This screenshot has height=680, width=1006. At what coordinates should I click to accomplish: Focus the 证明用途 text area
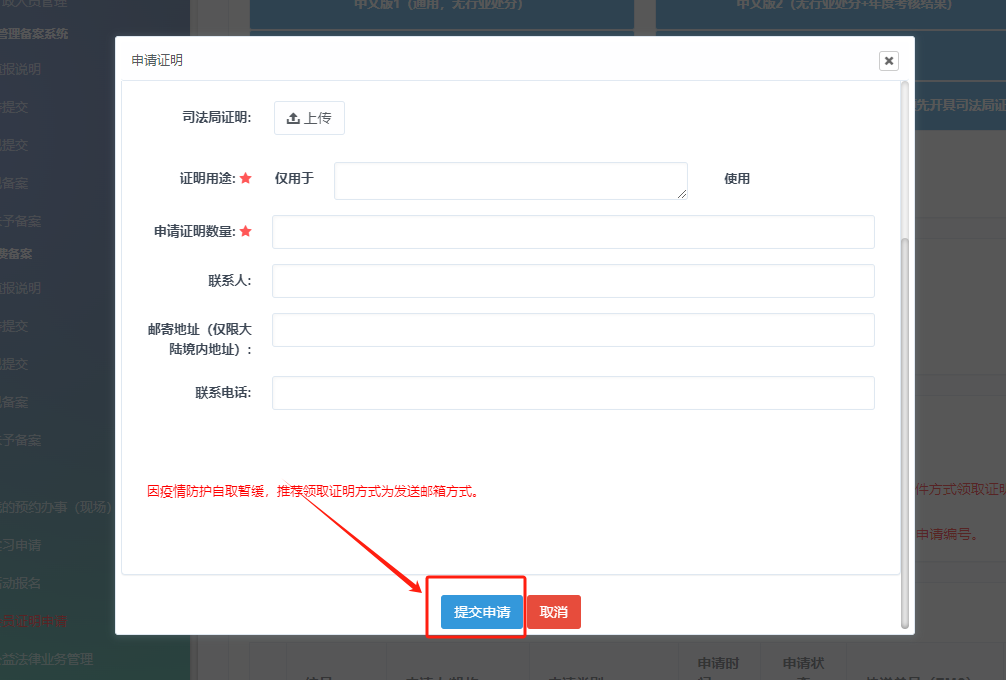click(510, 180)
